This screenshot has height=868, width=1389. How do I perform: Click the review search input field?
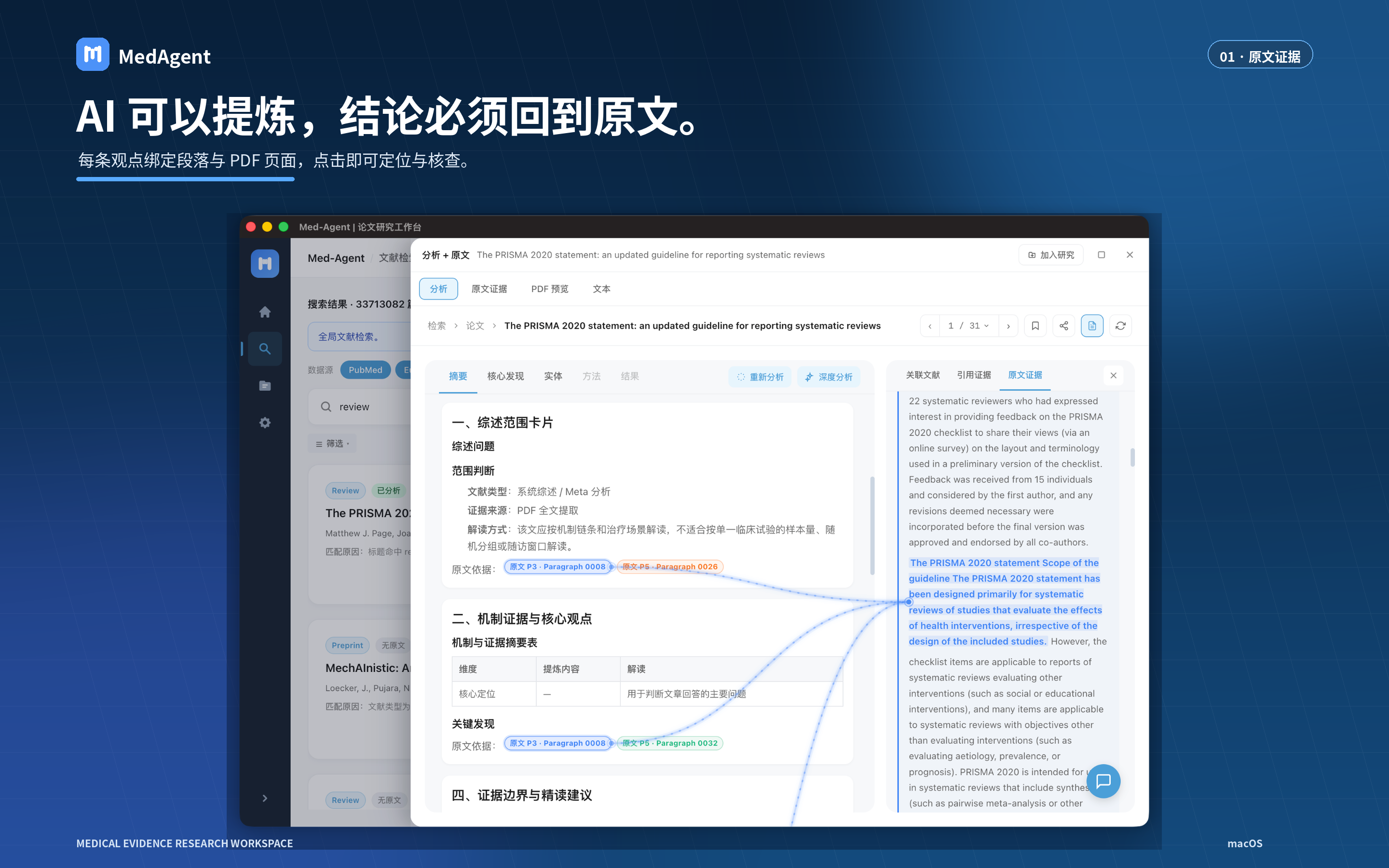coord(360,407)
